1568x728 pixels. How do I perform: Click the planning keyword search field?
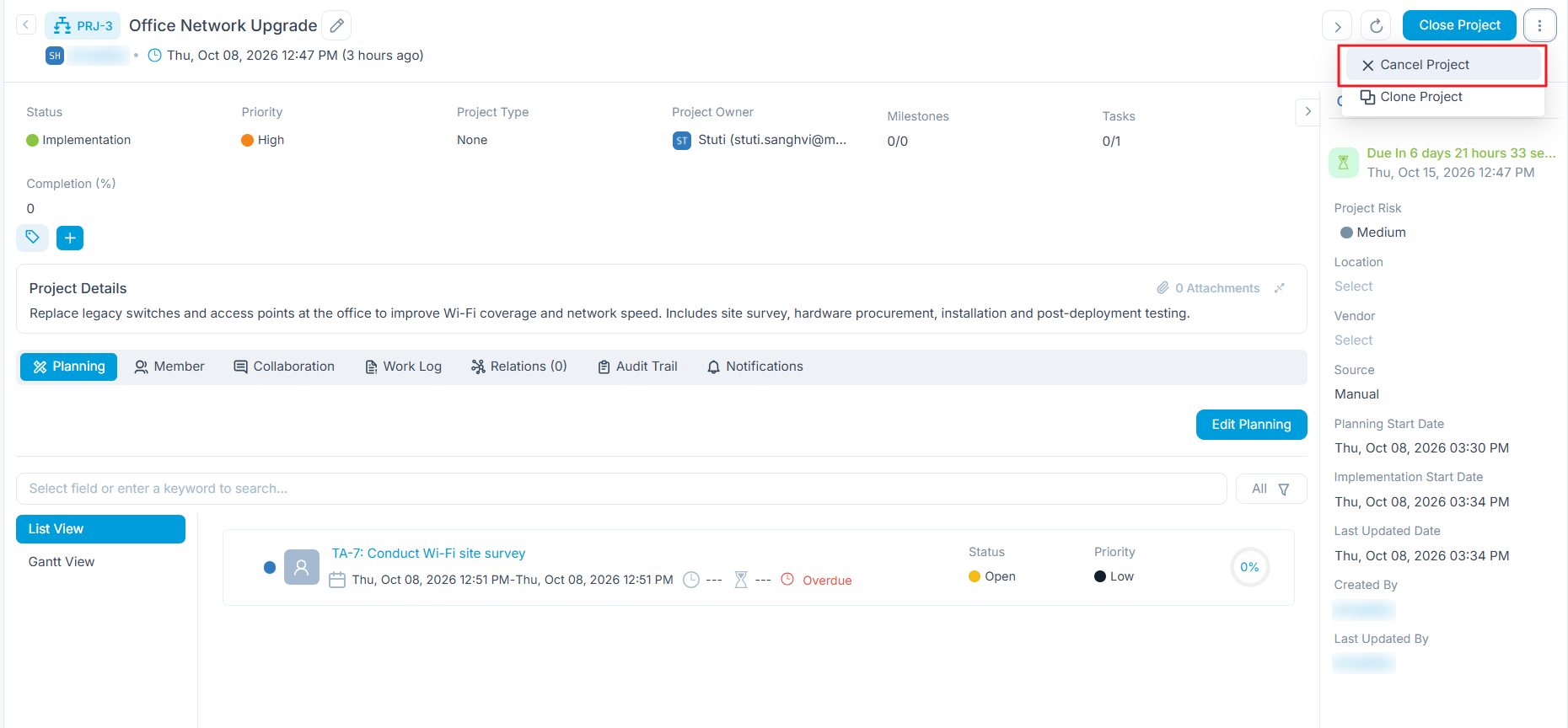(x=621, y=489)
